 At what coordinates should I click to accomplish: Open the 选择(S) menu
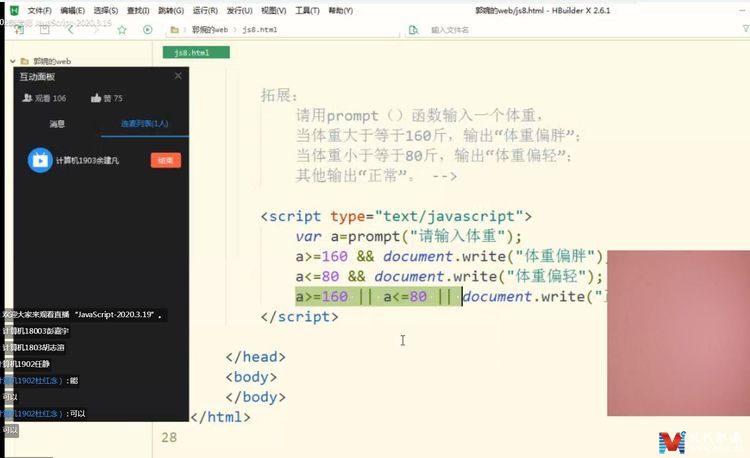click(106, 11)
